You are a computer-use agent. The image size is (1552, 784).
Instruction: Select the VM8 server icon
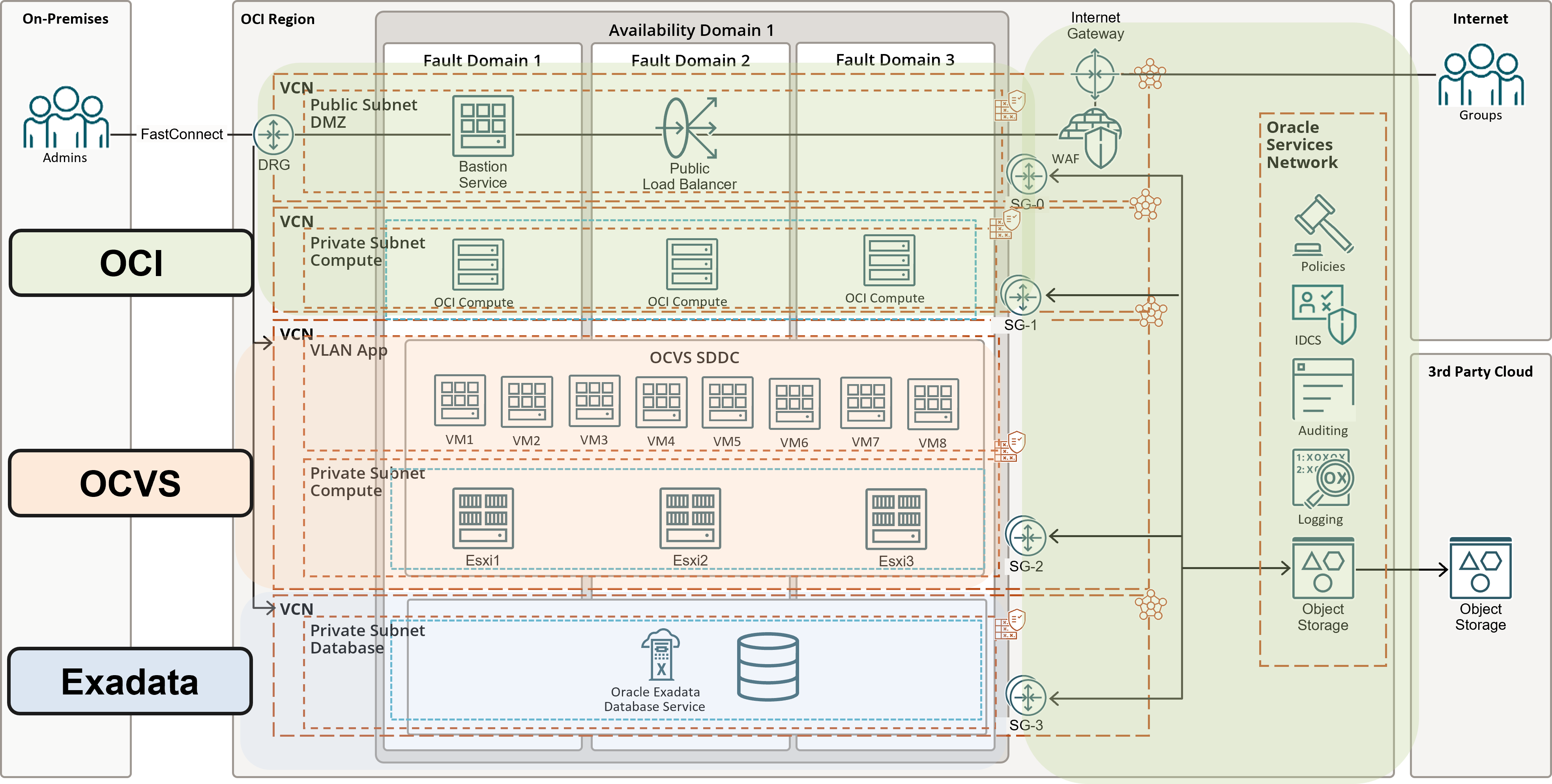coord(933,404)
